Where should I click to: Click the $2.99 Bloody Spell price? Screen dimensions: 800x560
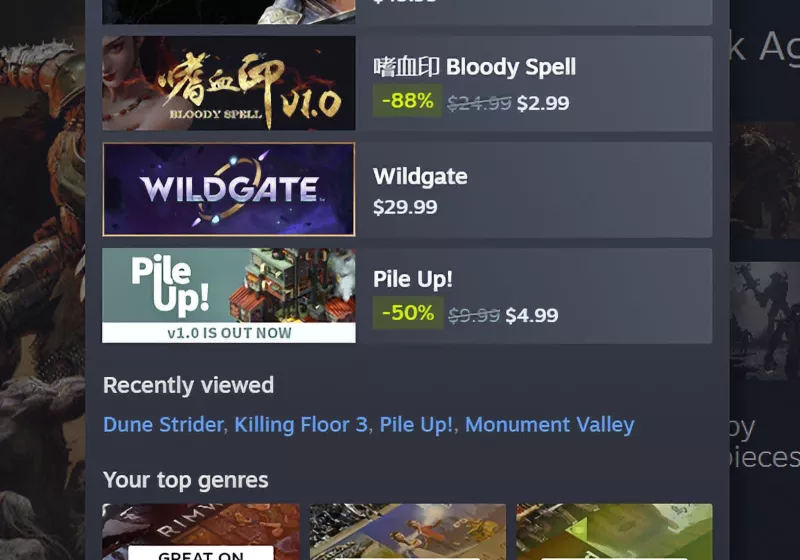[x=543, y=103]
